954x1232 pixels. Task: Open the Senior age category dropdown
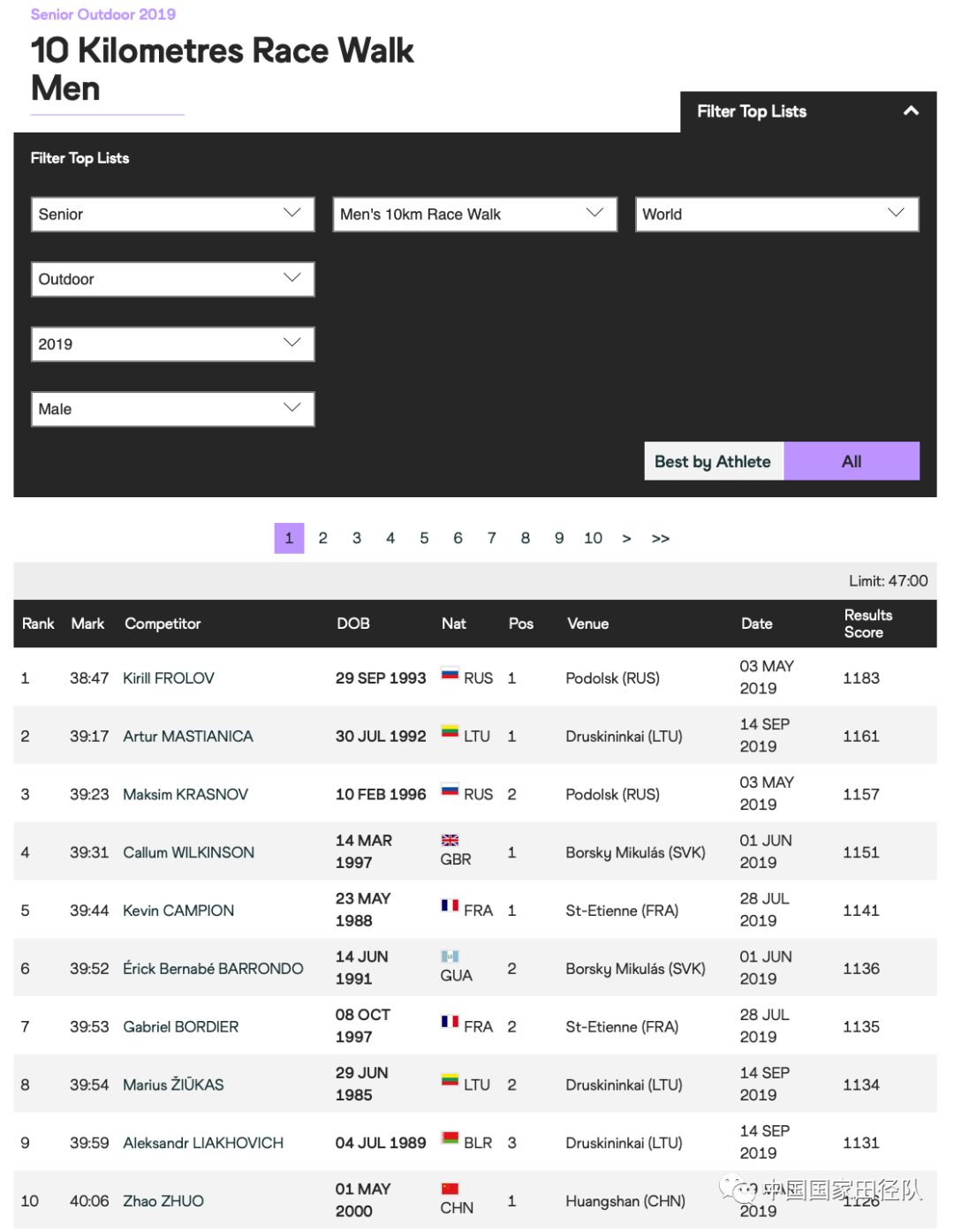pos(173,215)
